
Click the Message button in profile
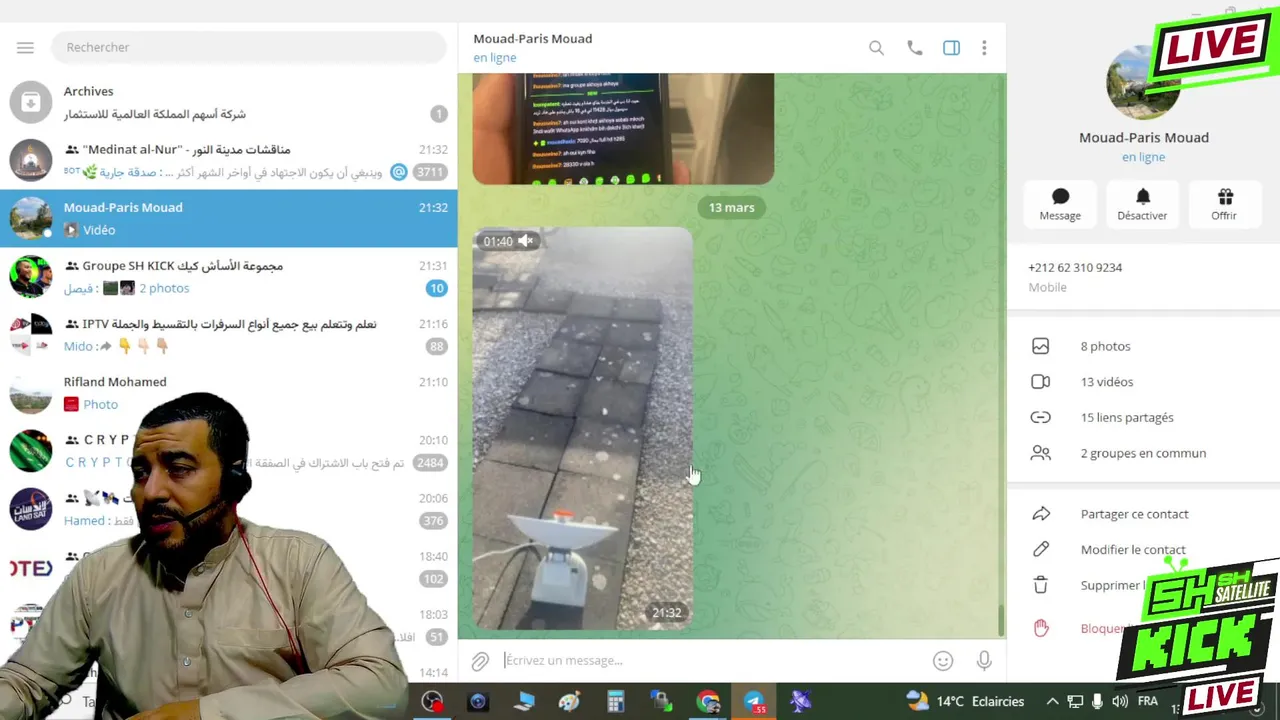click(1060, 204)
